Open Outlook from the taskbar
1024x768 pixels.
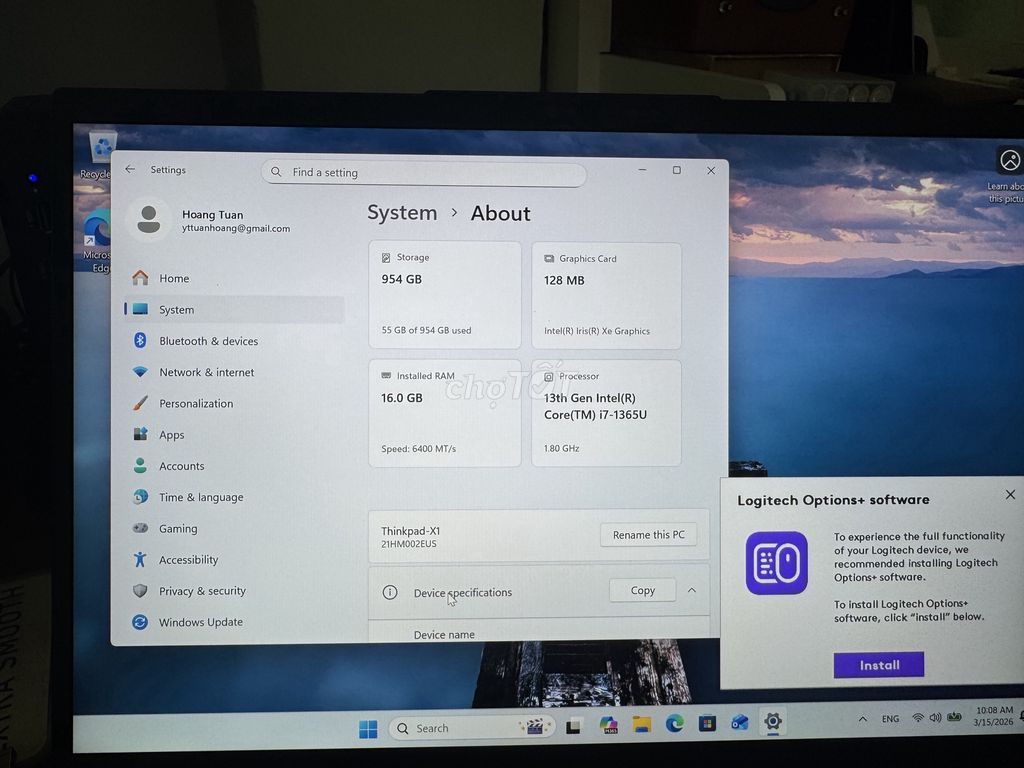tap(740, 722)
